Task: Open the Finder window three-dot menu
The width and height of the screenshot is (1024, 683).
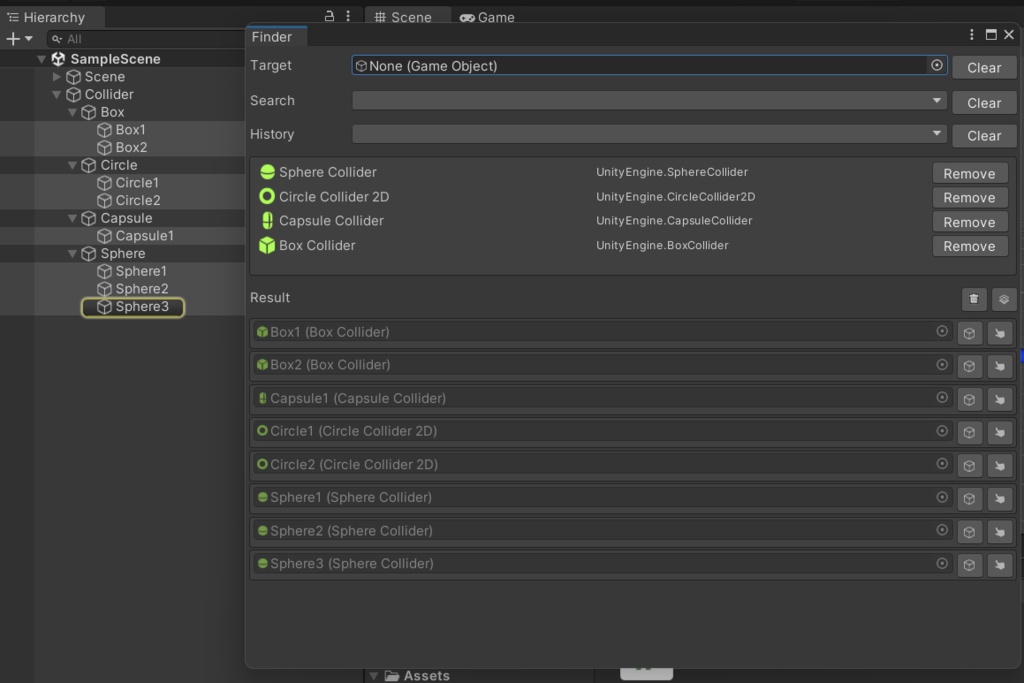Action: point(972,35)
